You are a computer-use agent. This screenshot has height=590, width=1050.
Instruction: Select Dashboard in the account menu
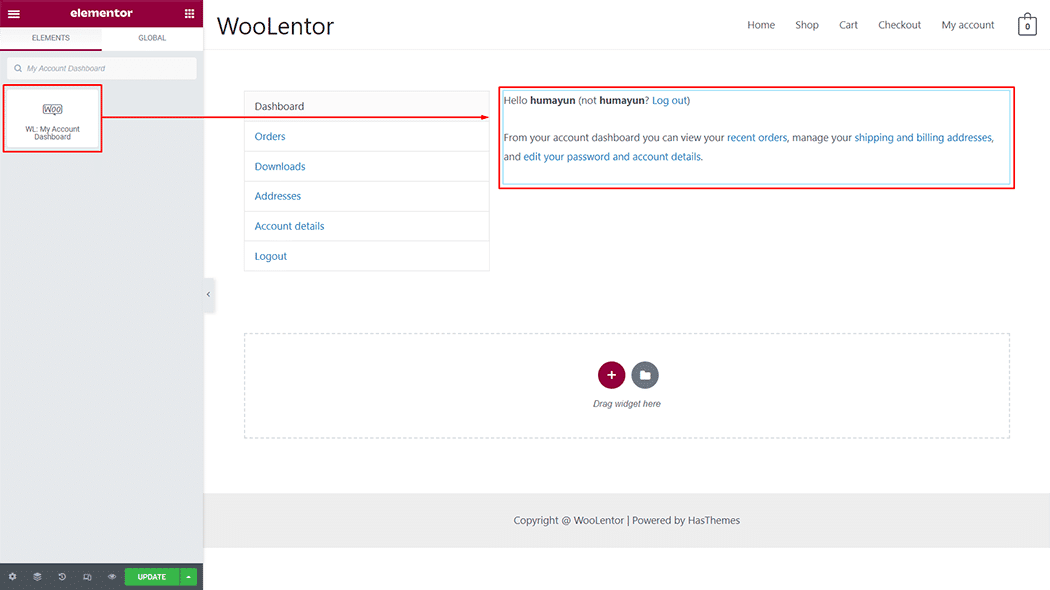(x=367, y=106)
